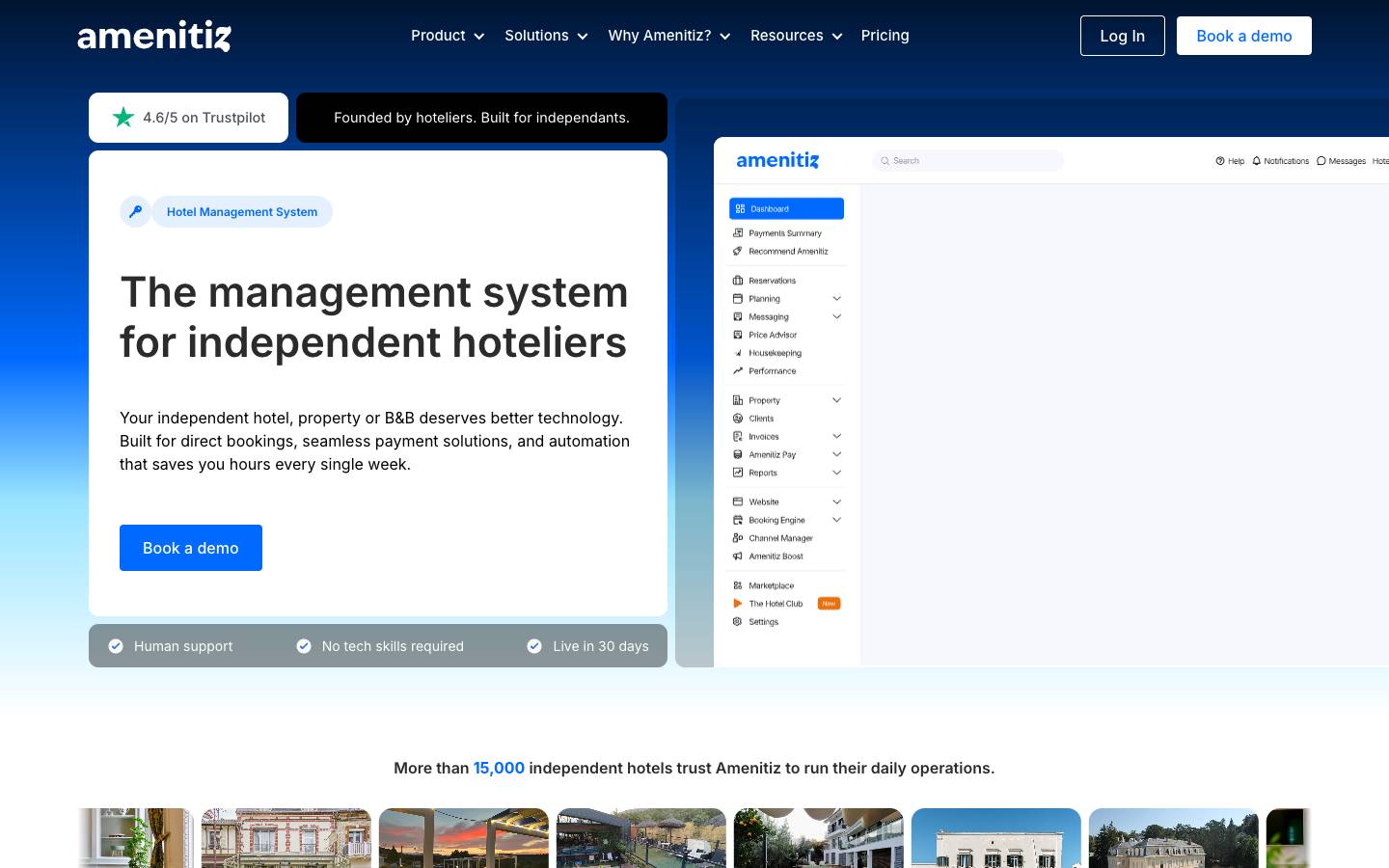Open the Product dropdown menu

[448, 36]
